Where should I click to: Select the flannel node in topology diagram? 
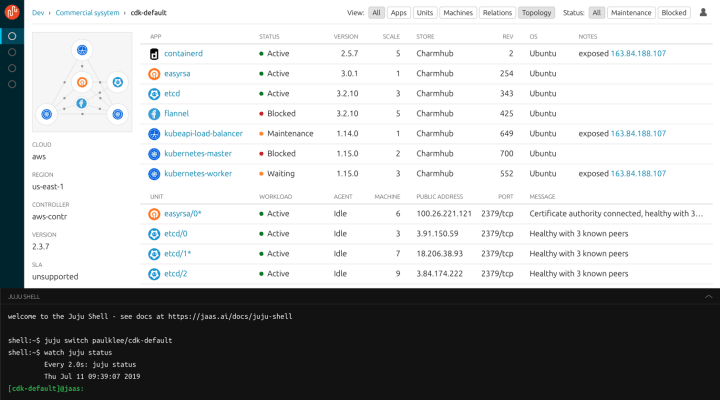coord(81,103)
